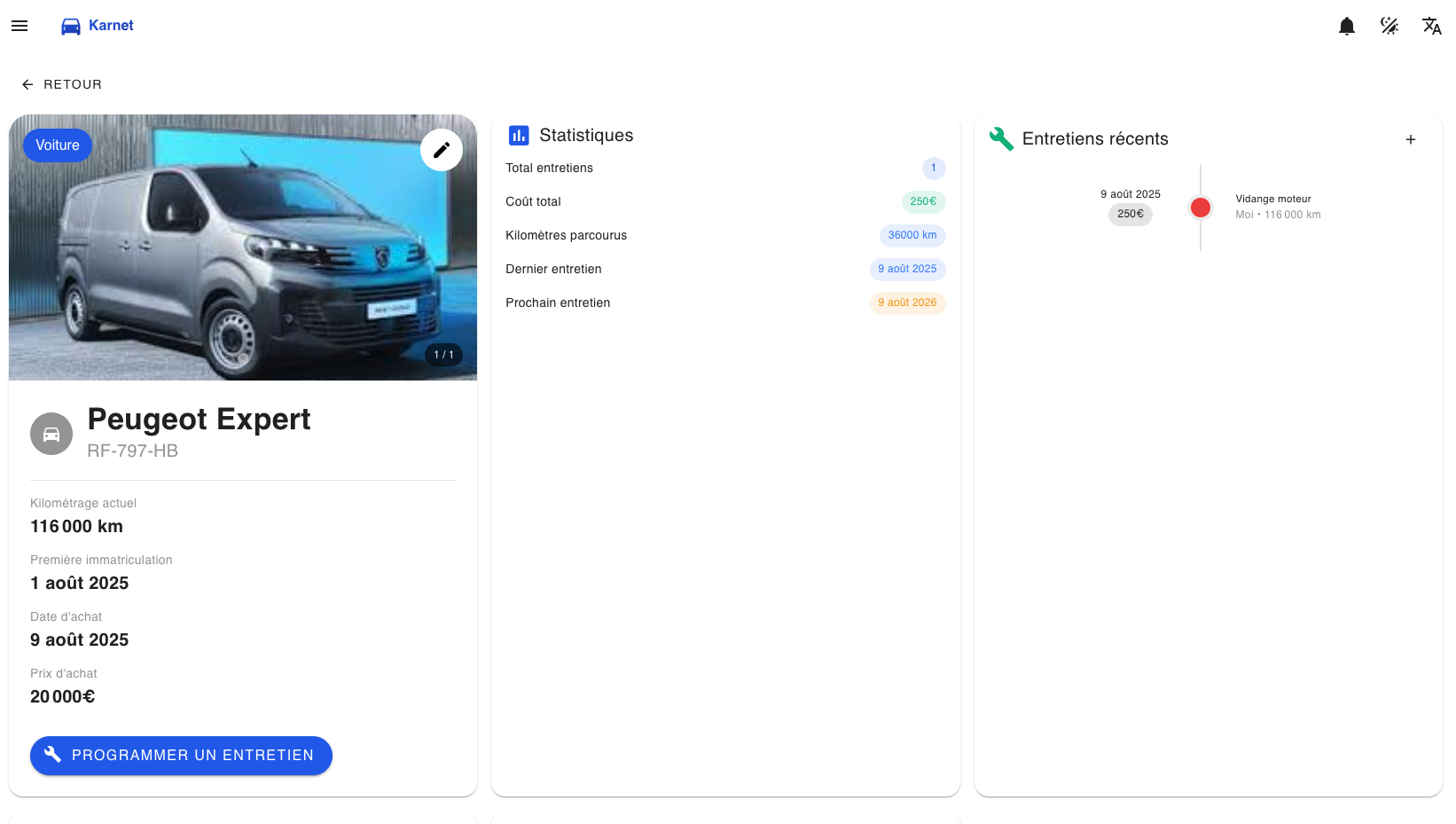Click the 20 000€ purchase price
Viewport: 1456px width, 824px height.
click(62, 696)
